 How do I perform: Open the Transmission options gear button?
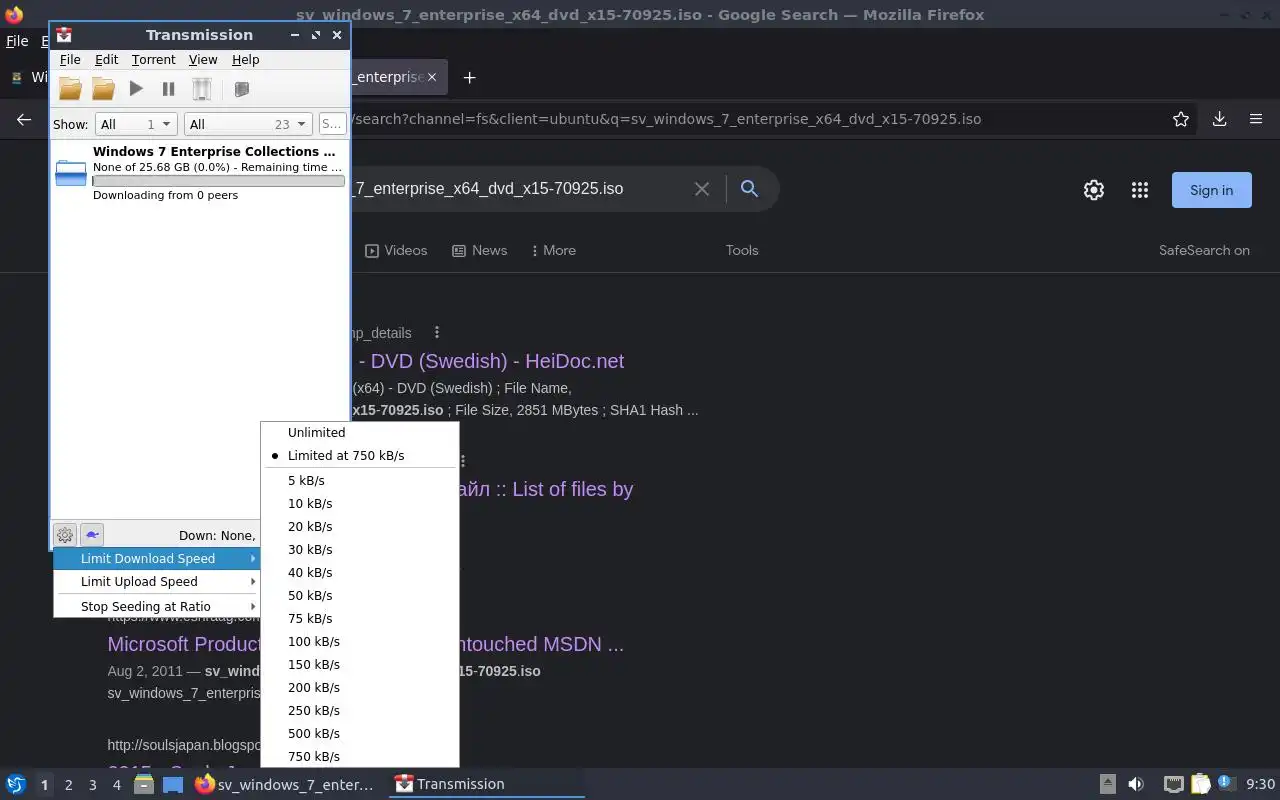[x=65, y=535]
